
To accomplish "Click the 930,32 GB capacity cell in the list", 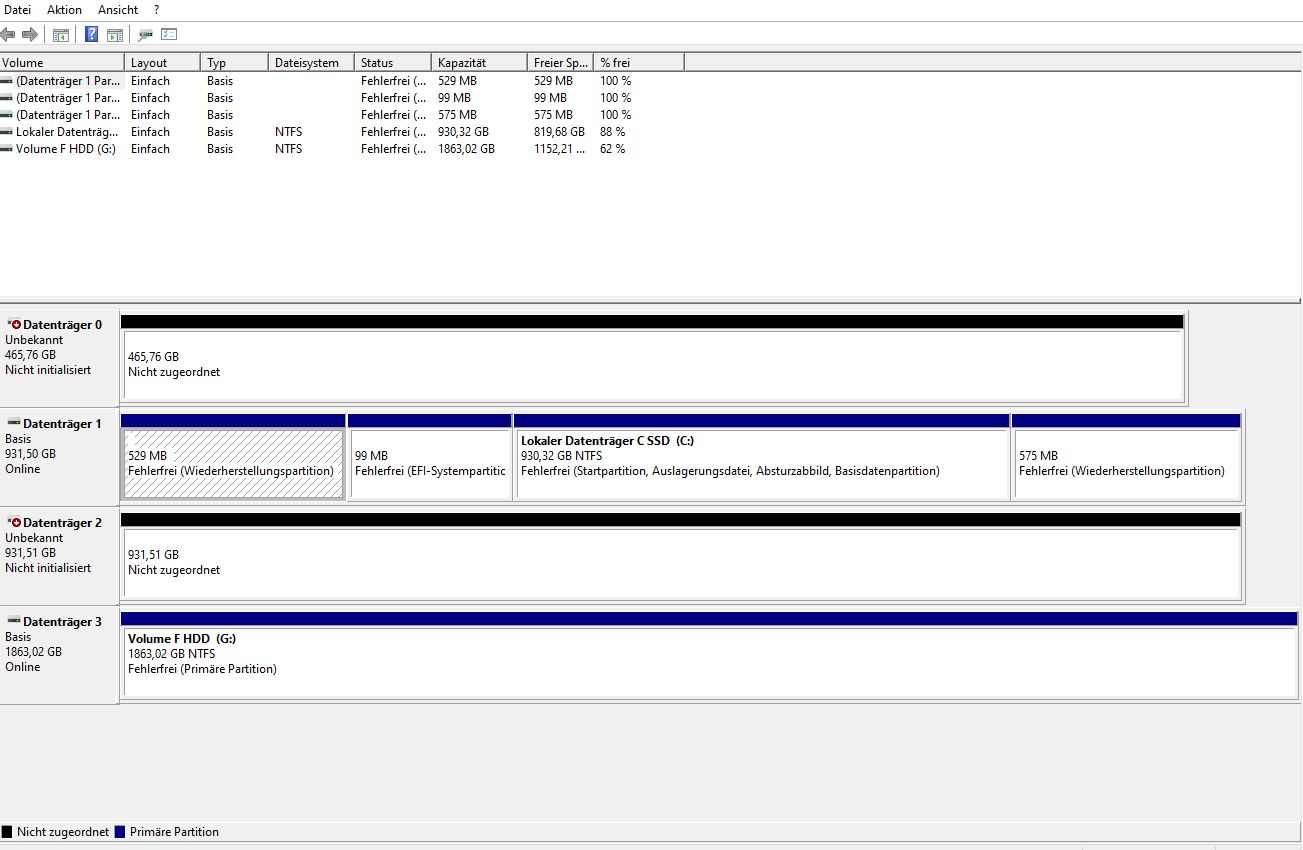I will 463,132.
